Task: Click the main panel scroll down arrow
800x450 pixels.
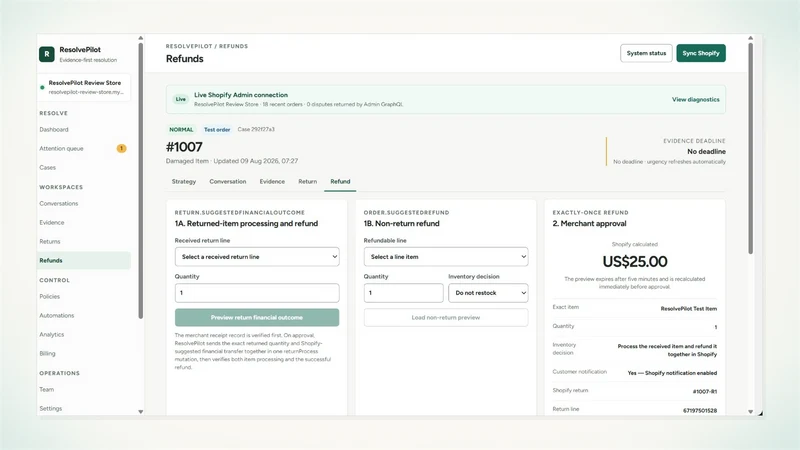Action: (x=751, y=412)
